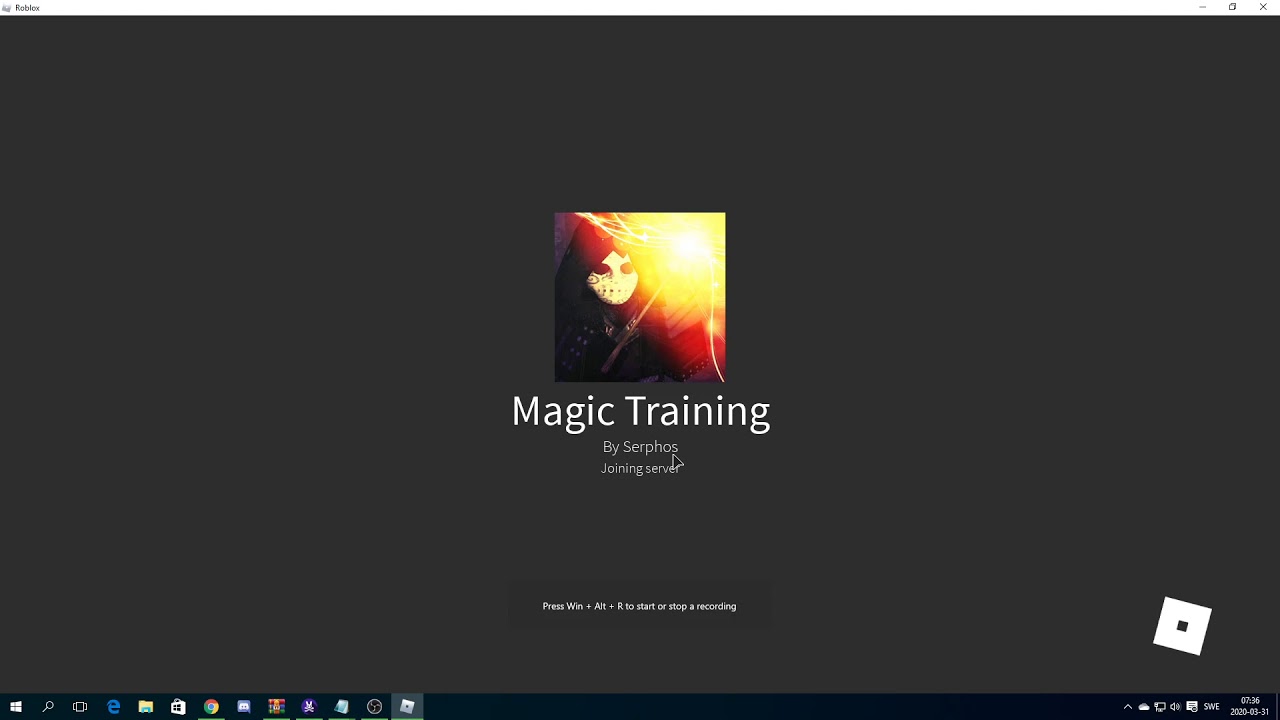
Task: Click the By Serphos creator text
Action: click(x=640, y=447)
